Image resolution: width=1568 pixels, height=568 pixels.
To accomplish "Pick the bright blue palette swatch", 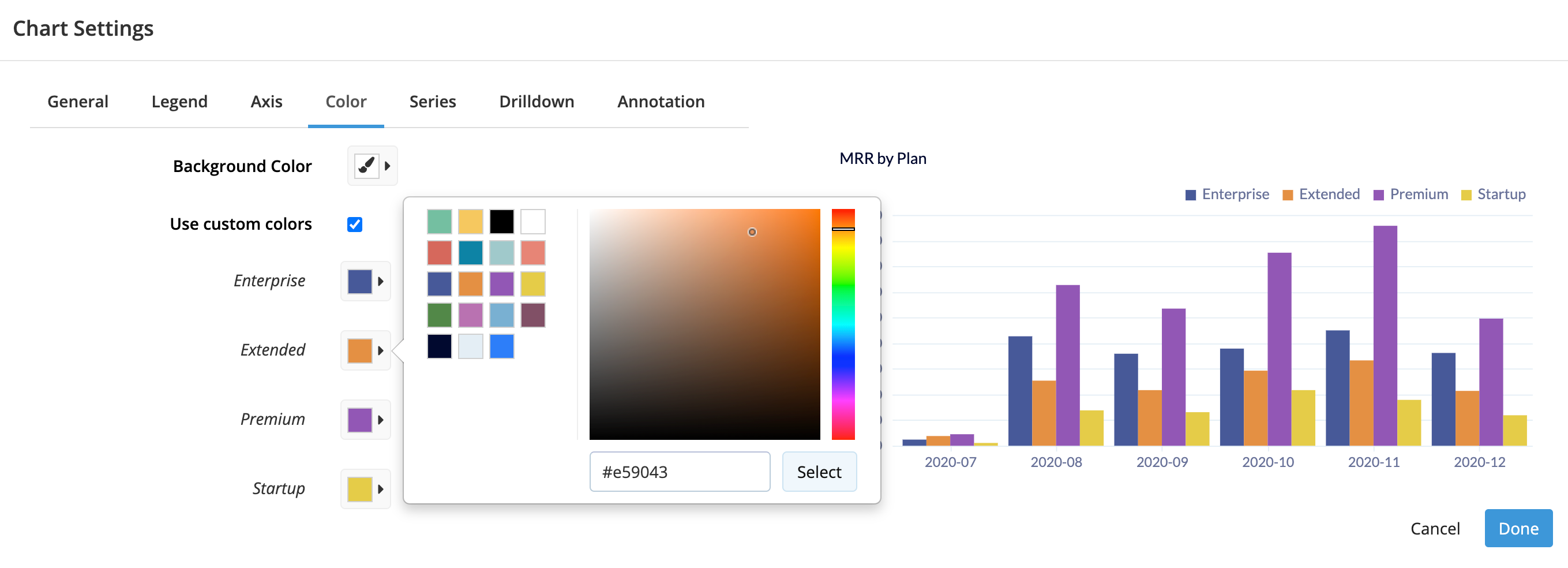I will pyautogui.click(x=501, y=346).
